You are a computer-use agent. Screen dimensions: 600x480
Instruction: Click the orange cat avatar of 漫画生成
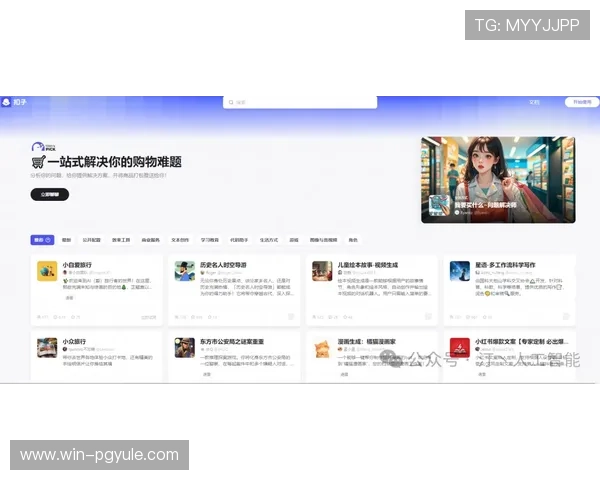coord(322,348)
